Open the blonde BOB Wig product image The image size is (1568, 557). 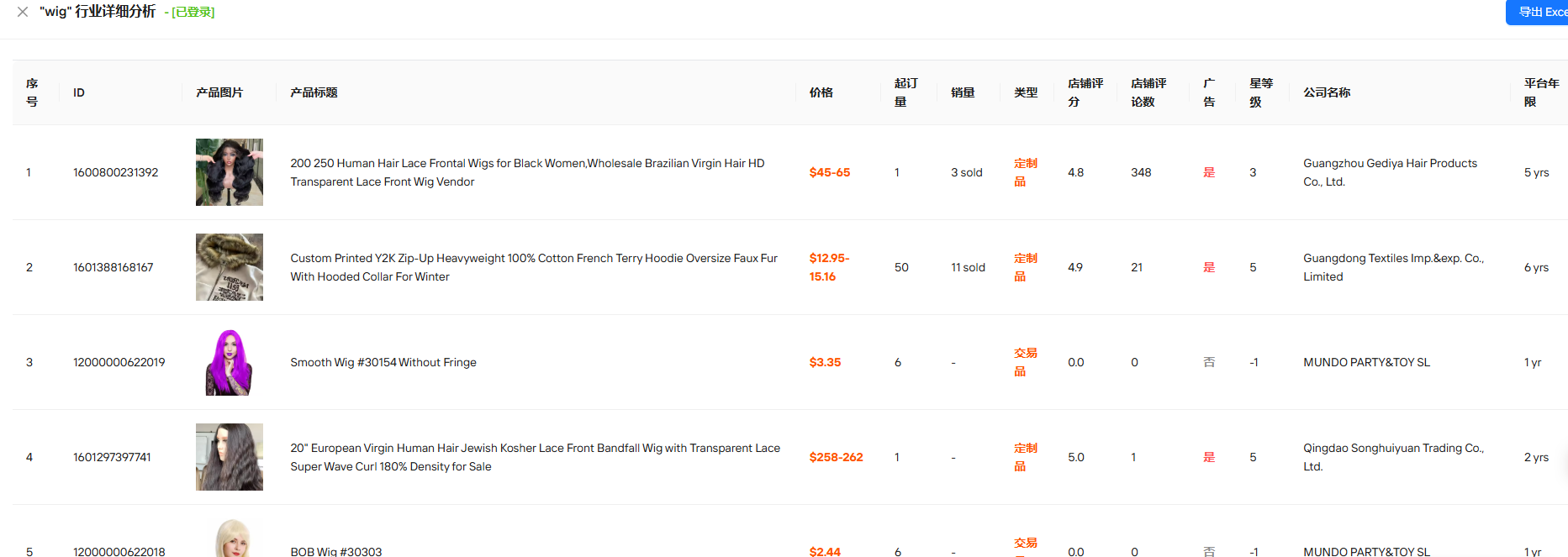click(x=230, y=539)
